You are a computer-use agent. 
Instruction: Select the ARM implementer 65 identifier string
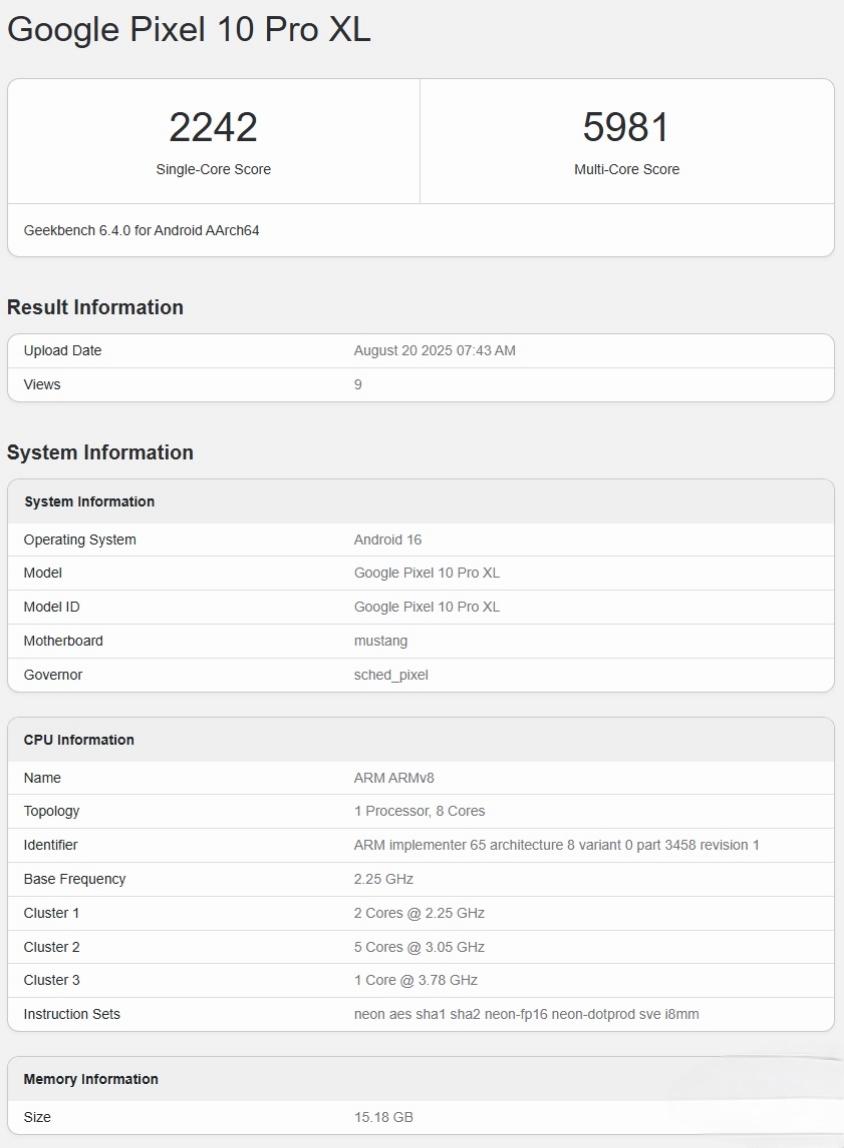click(556, 845)
